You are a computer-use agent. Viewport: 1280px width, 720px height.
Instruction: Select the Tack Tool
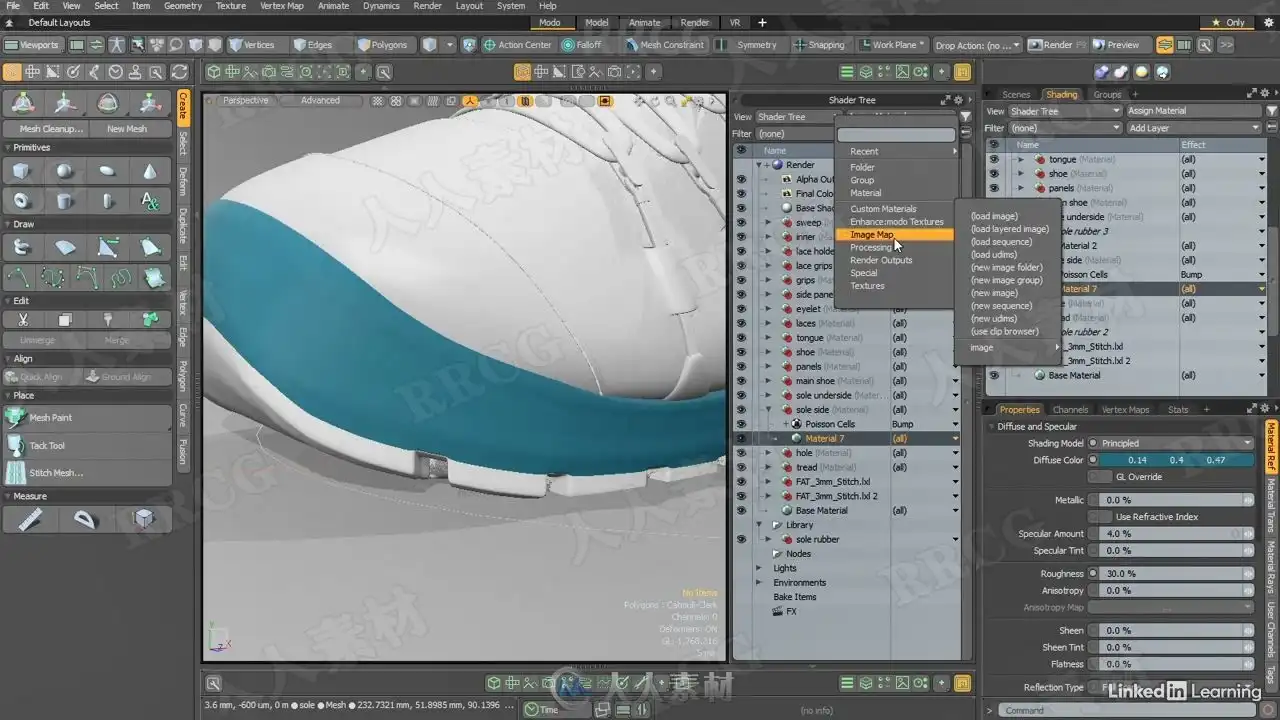click(x=46, y=446)
